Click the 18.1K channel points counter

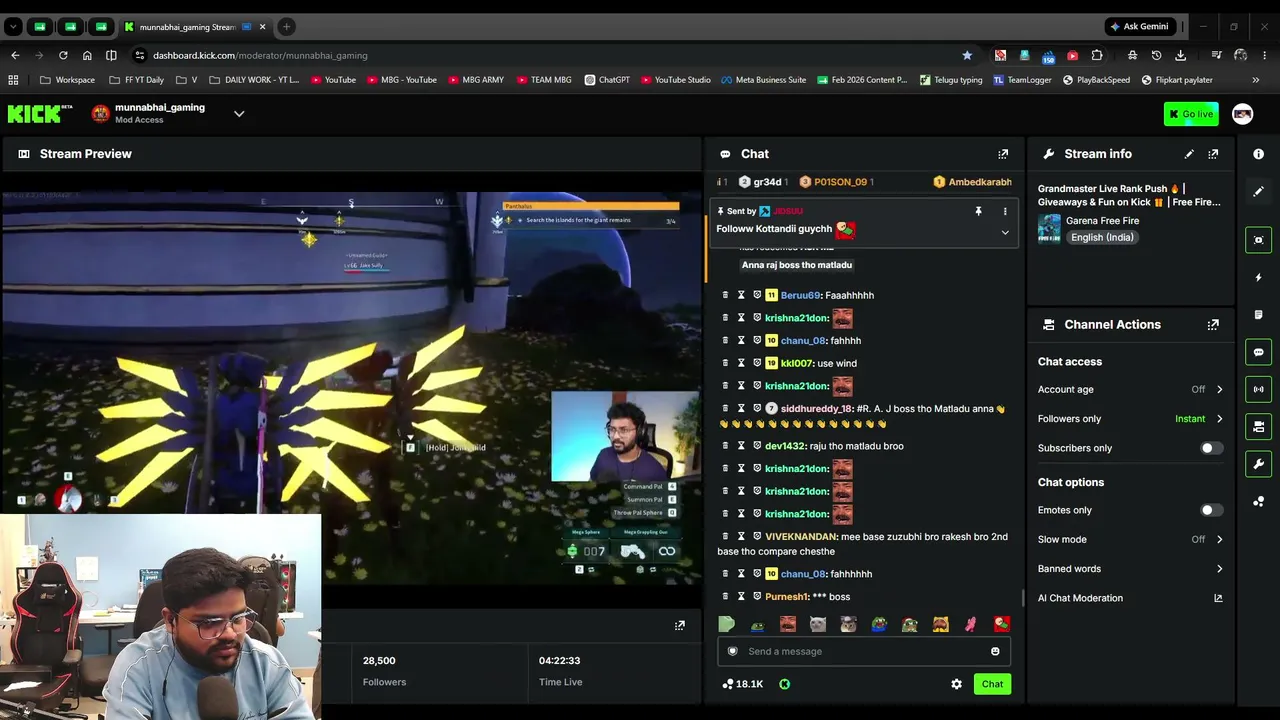click(742, 684)
